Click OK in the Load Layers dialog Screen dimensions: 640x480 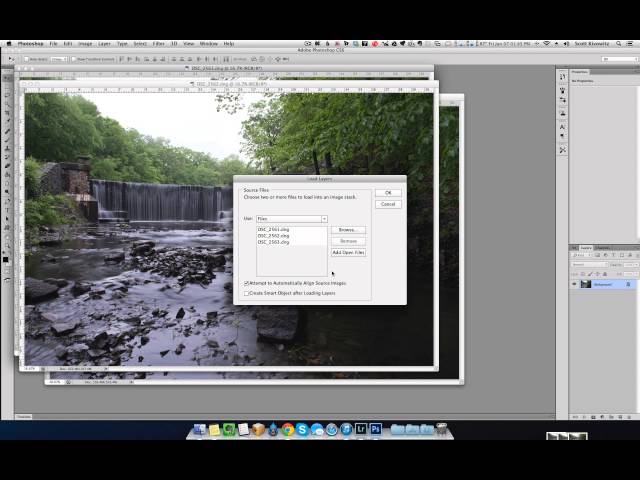388,193
